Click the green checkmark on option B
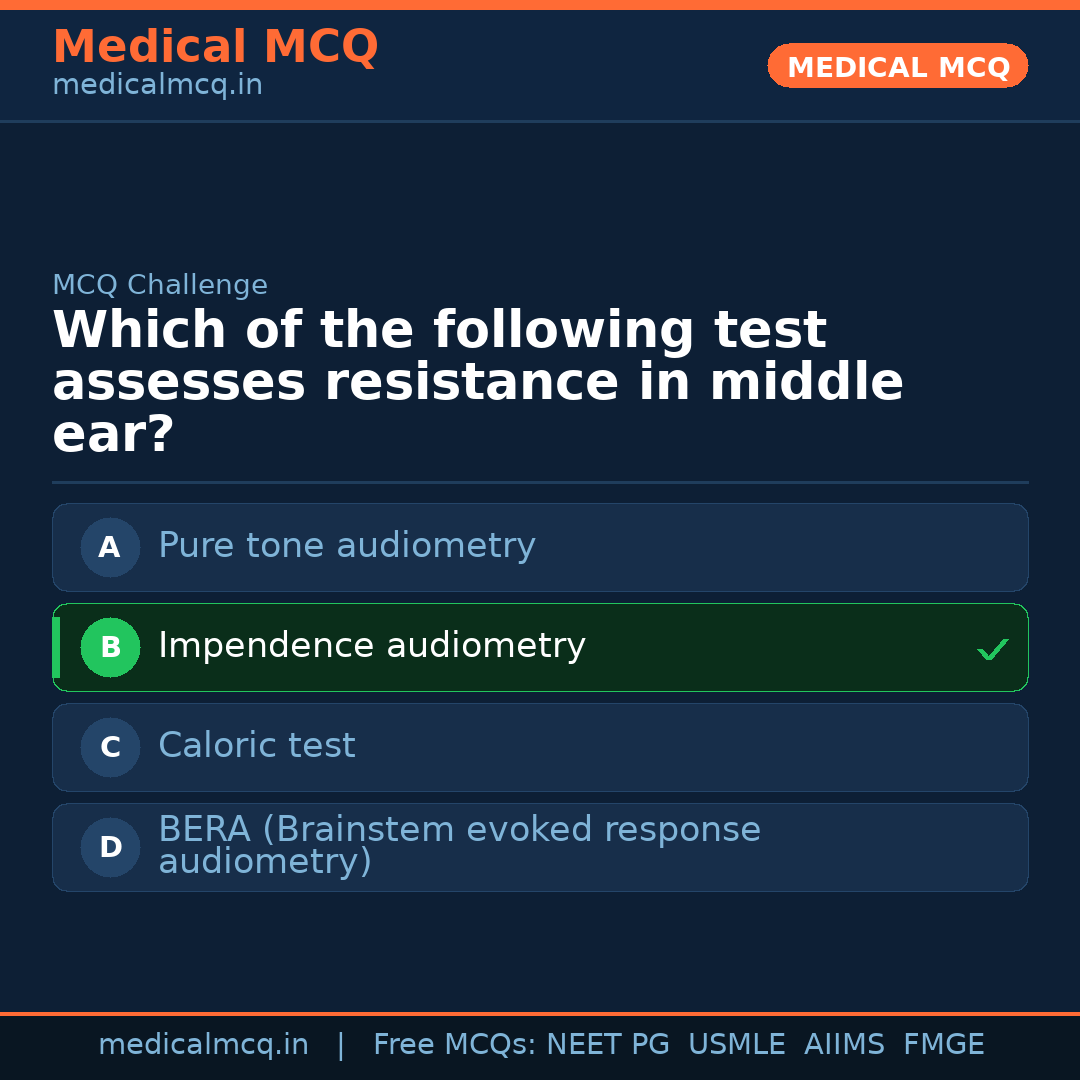This screenshot has height=1080, width=1080. (992, 650)
